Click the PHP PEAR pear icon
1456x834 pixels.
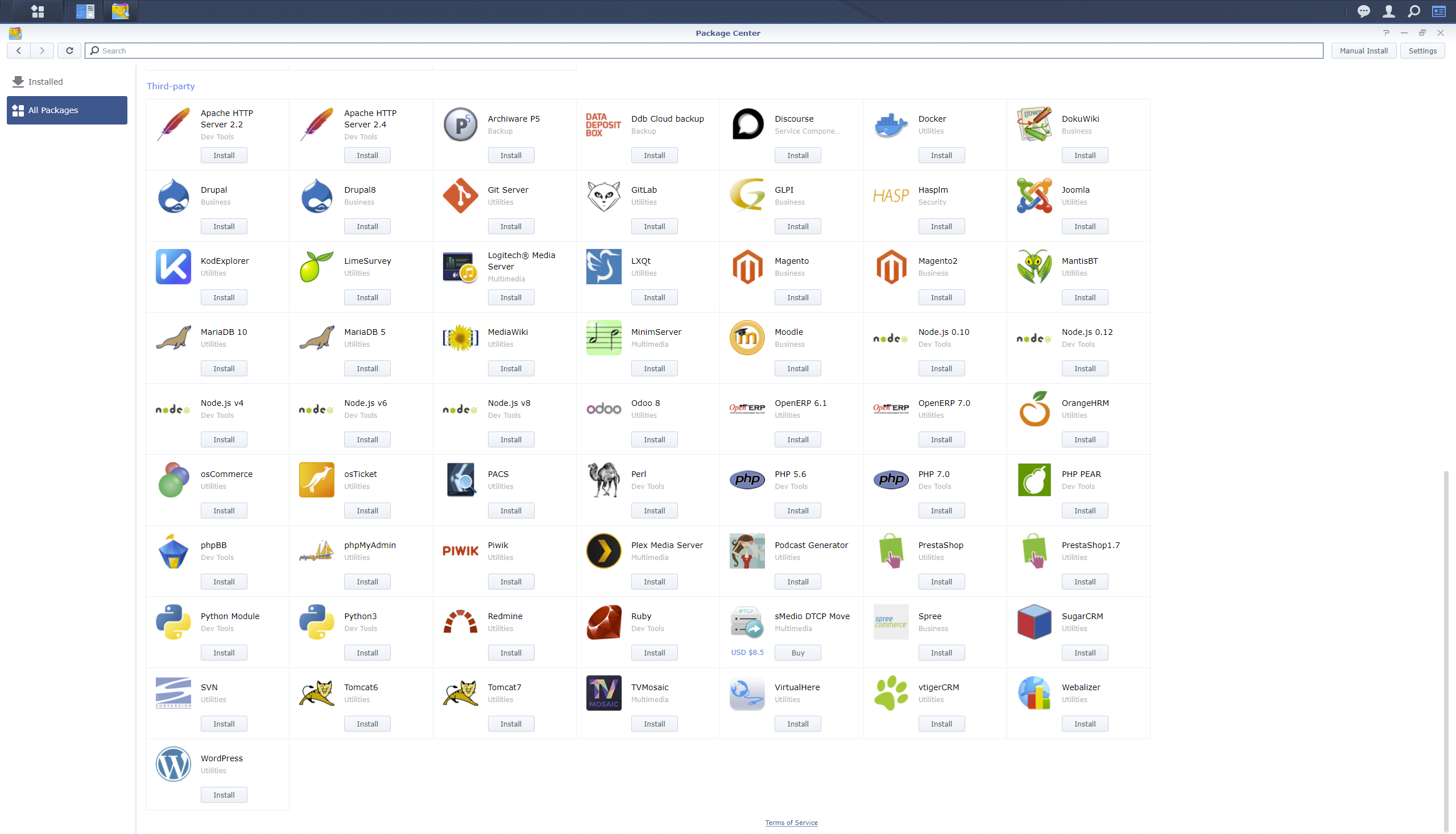[x=1033, y=479]
